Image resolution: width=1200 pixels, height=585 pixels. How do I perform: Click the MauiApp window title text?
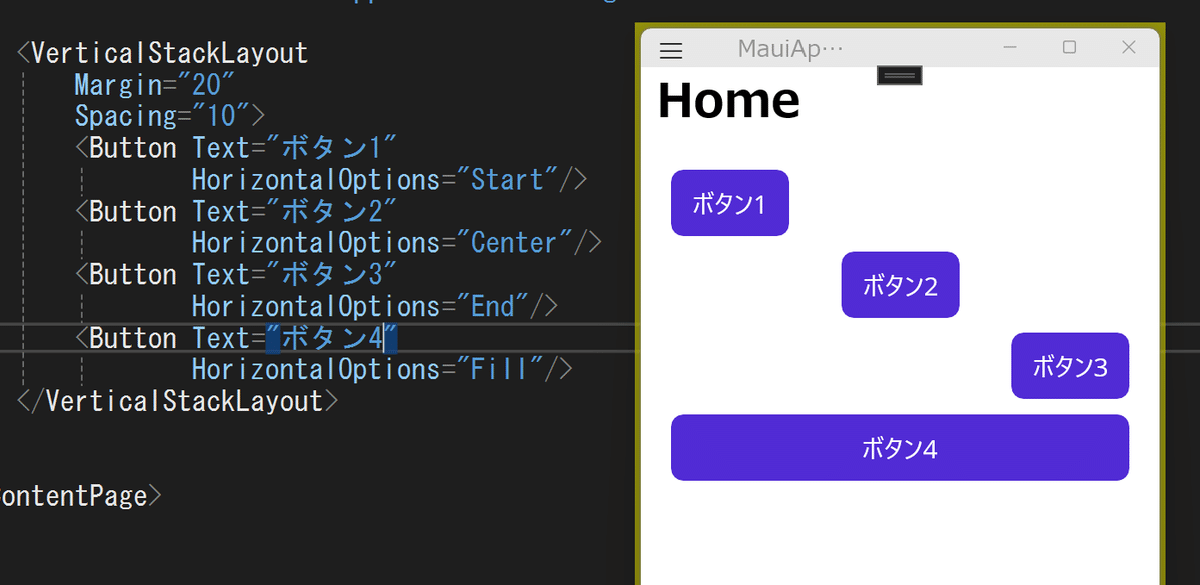click(x=790, y=48)
